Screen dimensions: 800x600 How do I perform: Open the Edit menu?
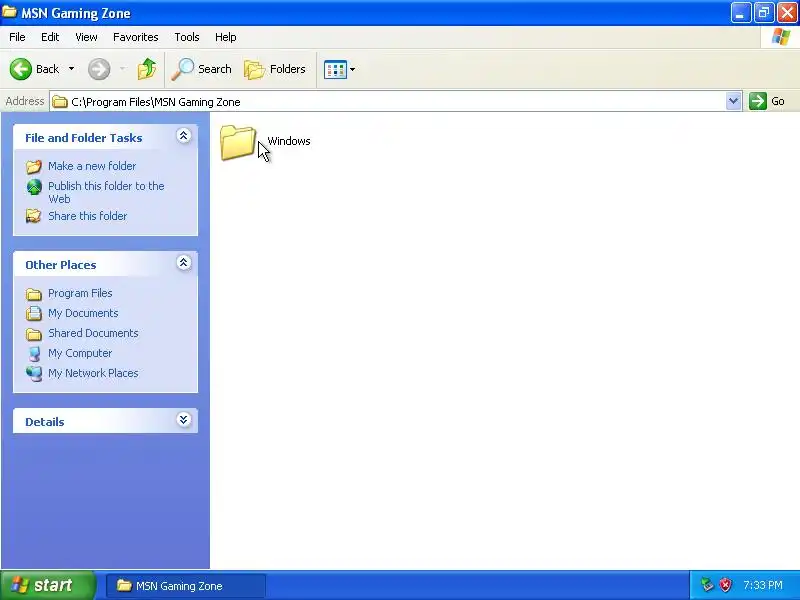[50, 37]
